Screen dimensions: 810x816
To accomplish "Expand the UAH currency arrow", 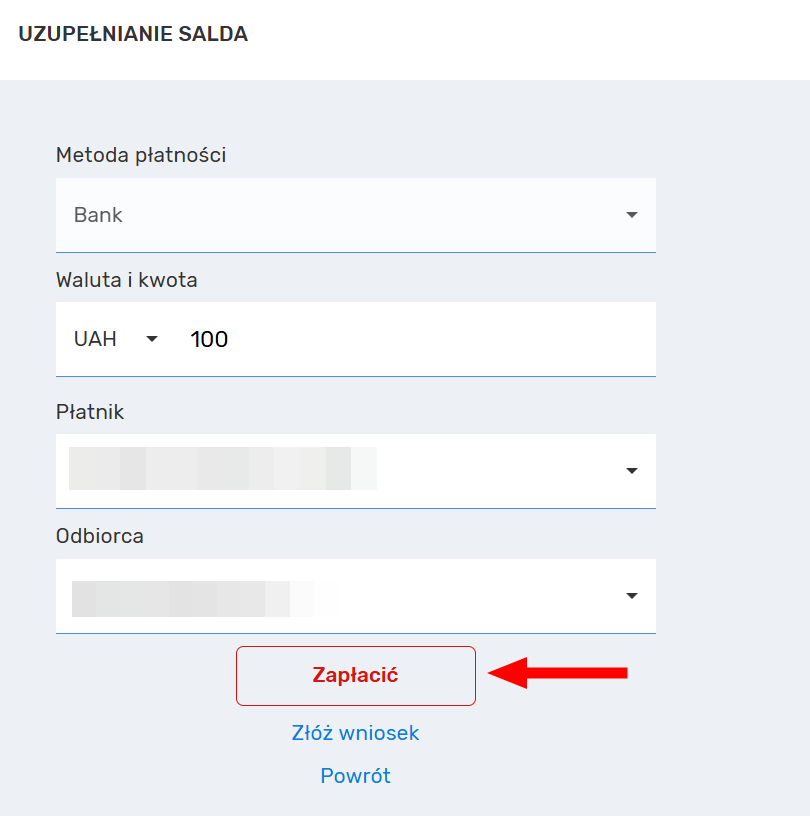I will coord(152,339).
